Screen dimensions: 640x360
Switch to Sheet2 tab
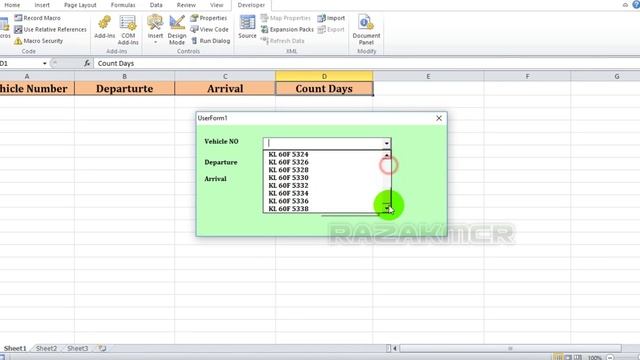pyautogui.click(x=46, y=349)
